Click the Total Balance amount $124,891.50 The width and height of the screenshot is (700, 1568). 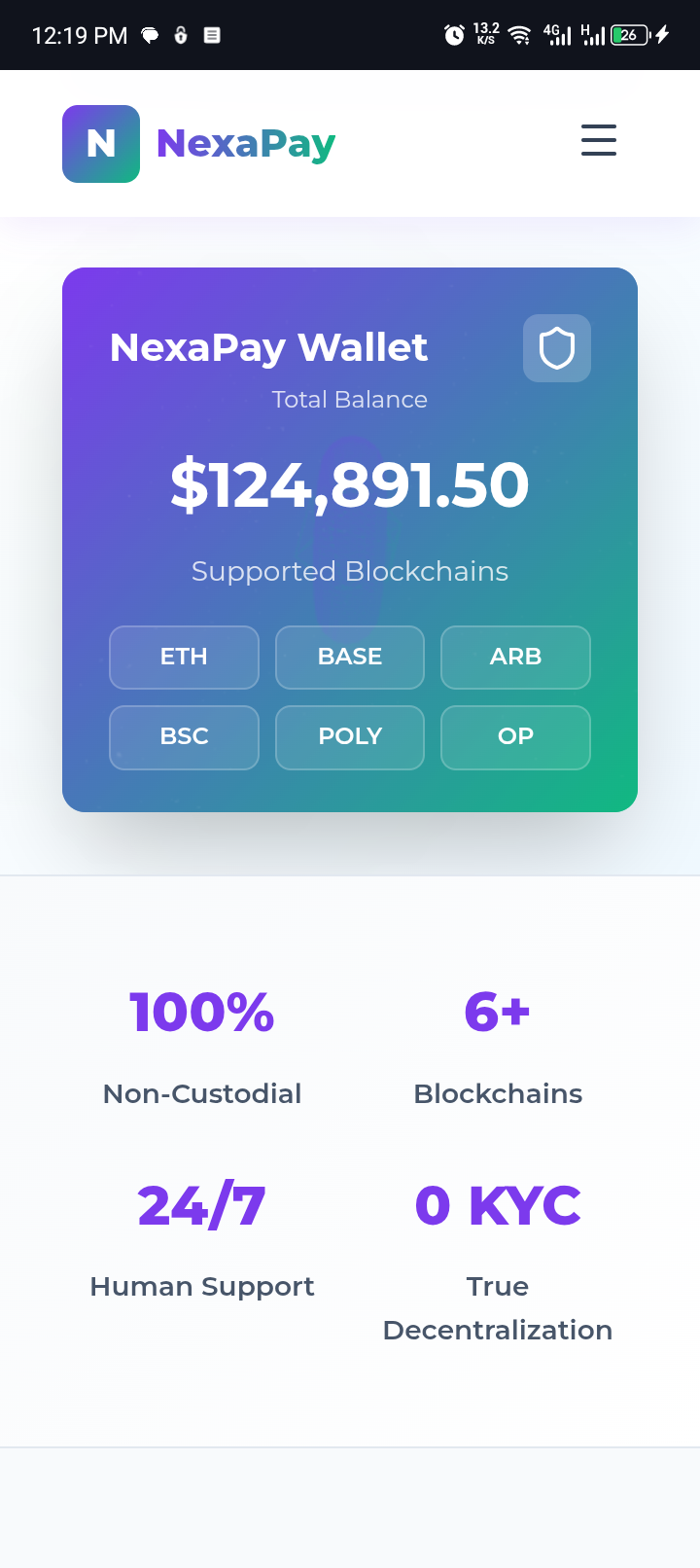(x=350, y=483)
